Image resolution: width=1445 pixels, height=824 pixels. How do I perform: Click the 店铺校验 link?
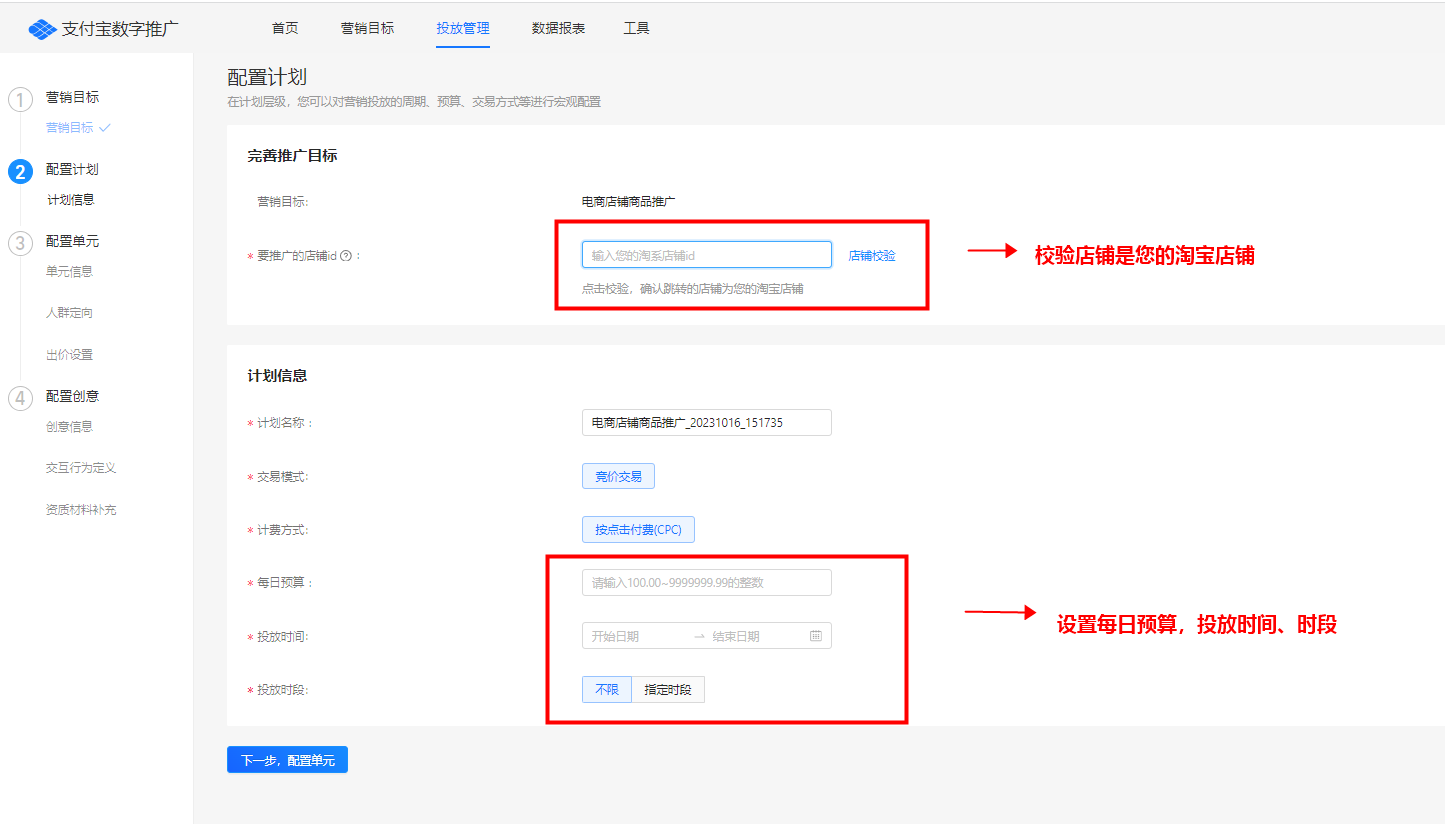[872, 256]
